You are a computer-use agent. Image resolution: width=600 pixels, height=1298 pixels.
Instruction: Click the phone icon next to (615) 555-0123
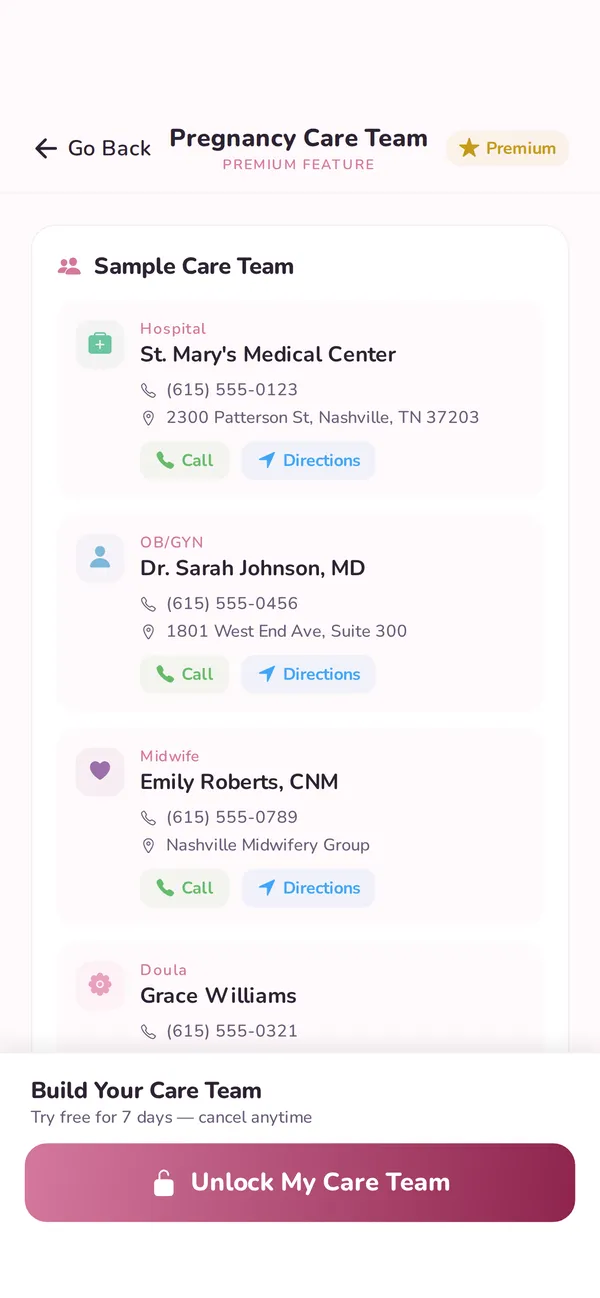click(x=150, y=390)
